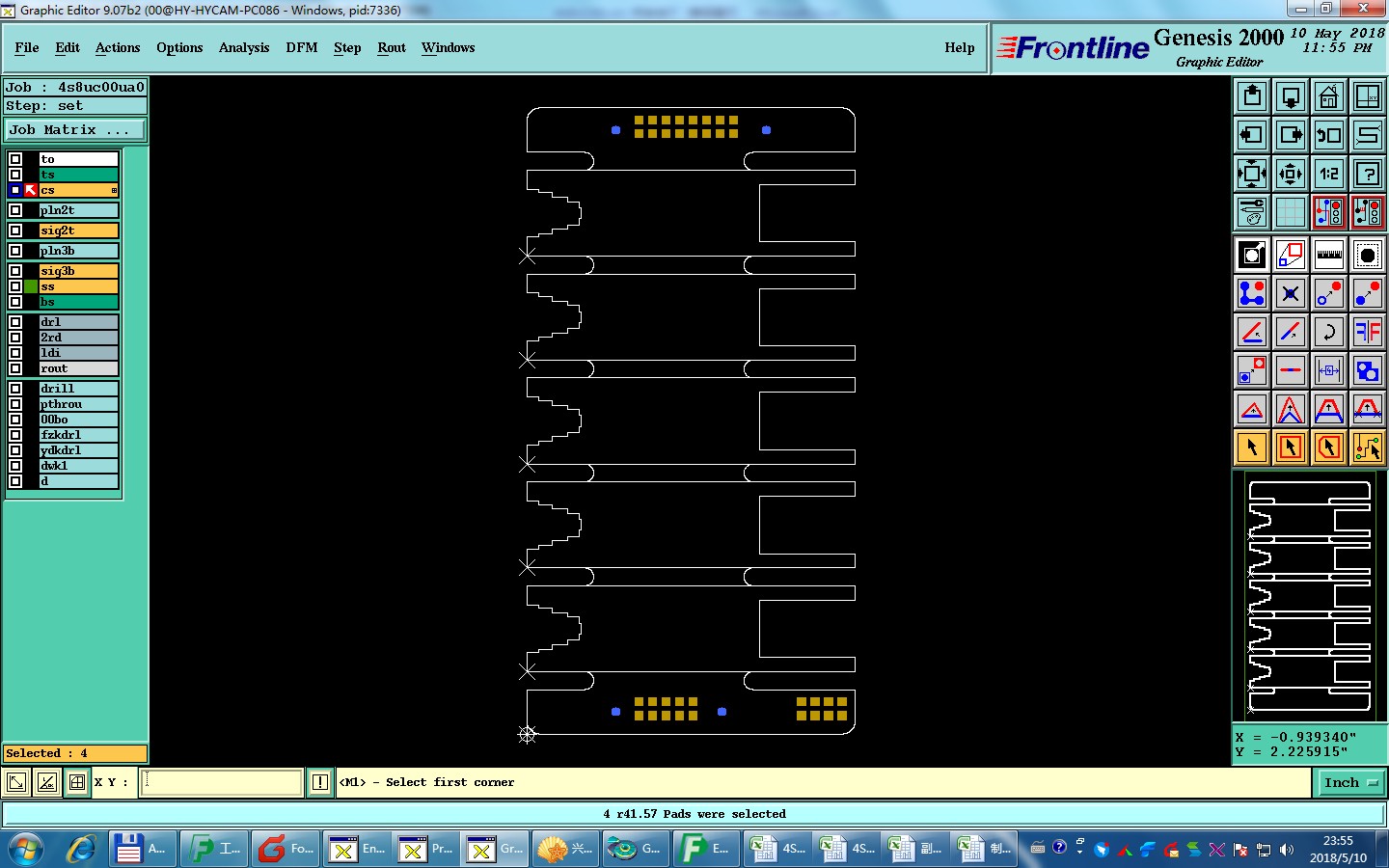Open Internet Explorer from the taskbar
This screenshot has height=868, width=1389.
81,849
